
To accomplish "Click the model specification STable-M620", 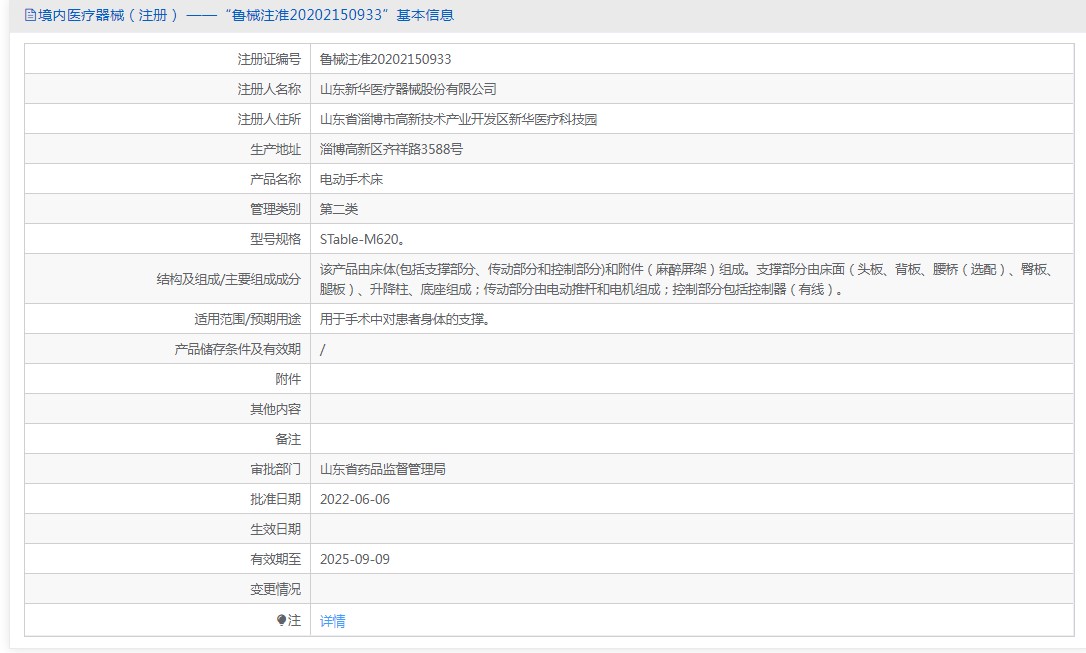I will (361, 239).
